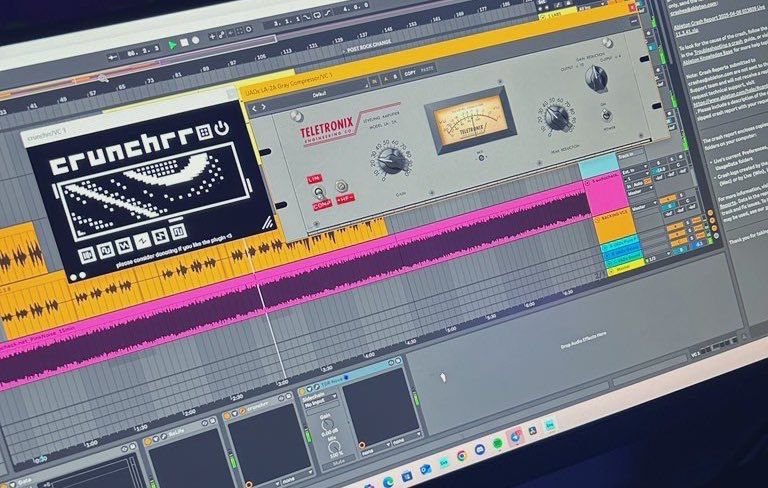Select the highlighted crunchrr mode with a bar above it
The width and height of the screenshot is (768, 488).
tap(178, 231)
